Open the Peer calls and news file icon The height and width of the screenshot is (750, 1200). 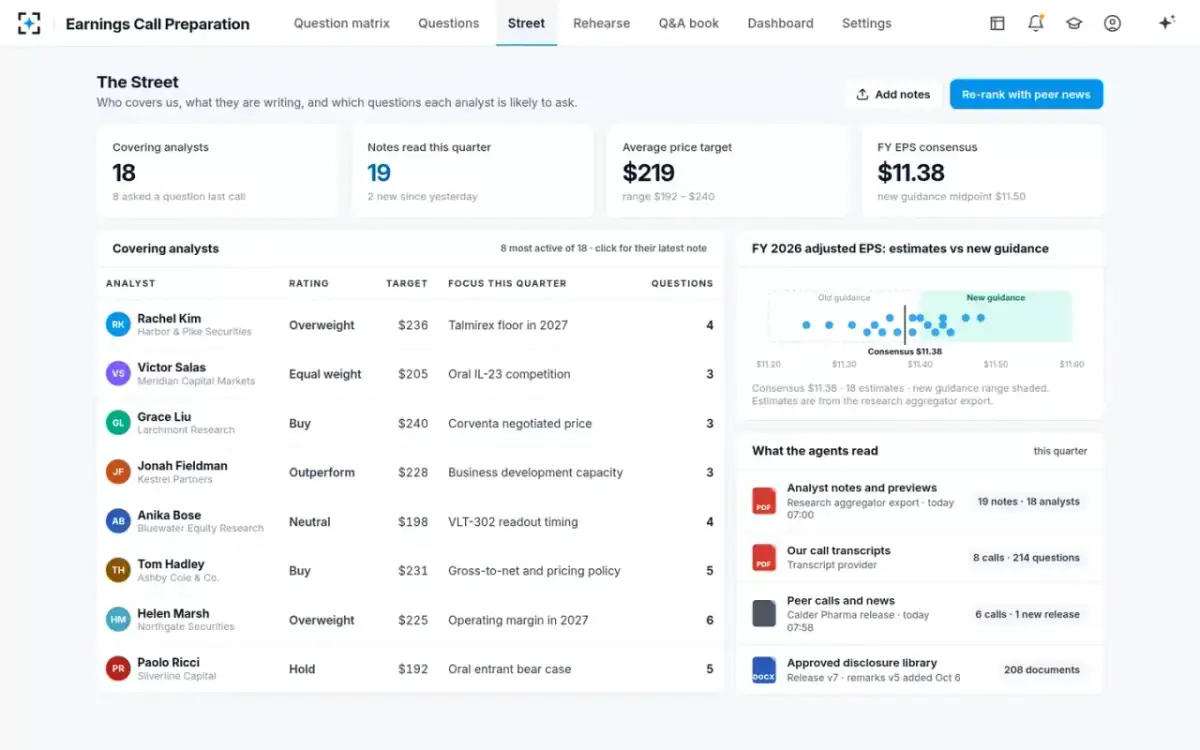[x=764, y=614]
